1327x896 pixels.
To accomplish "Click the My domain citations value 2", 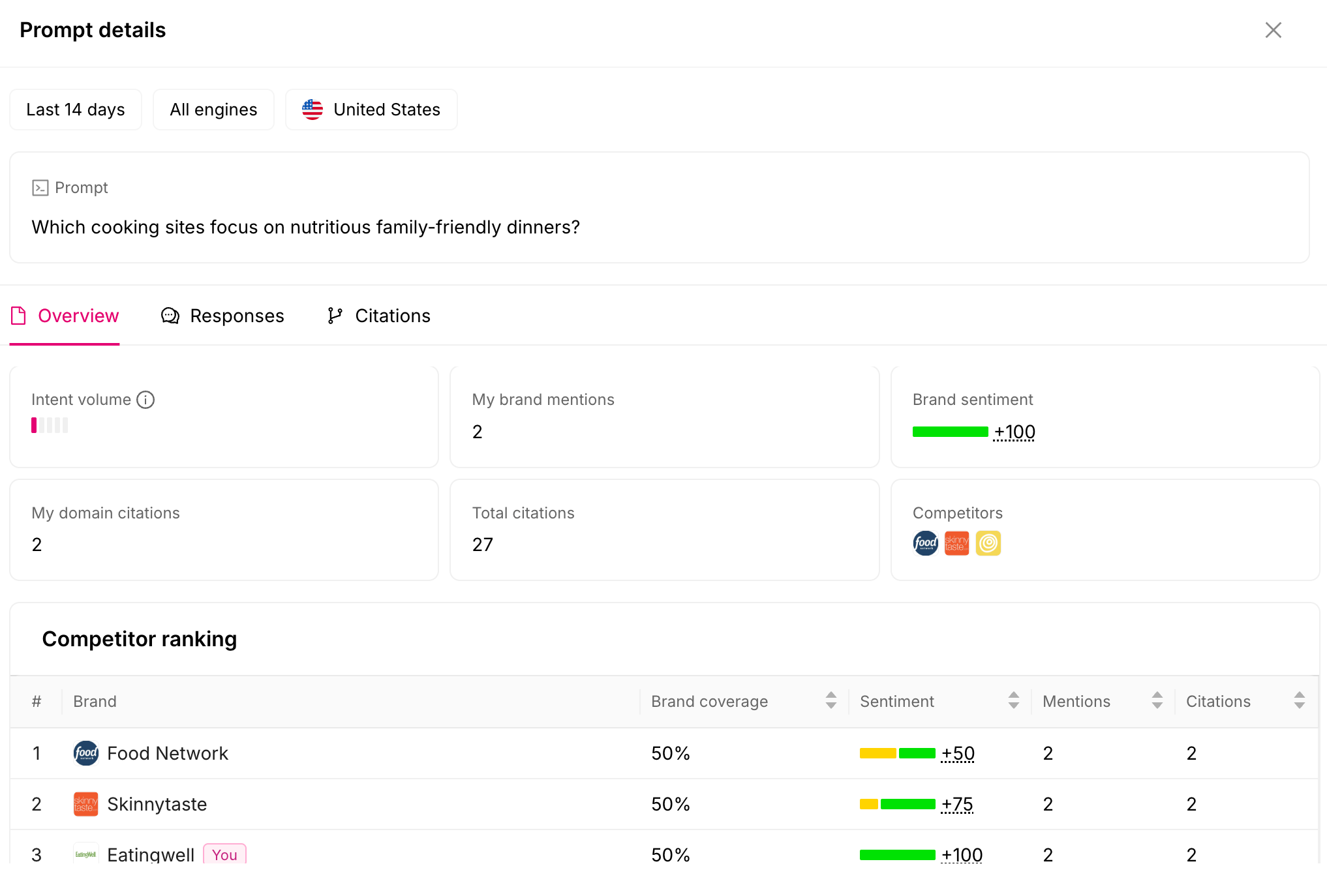I will [x=37, y=545].
